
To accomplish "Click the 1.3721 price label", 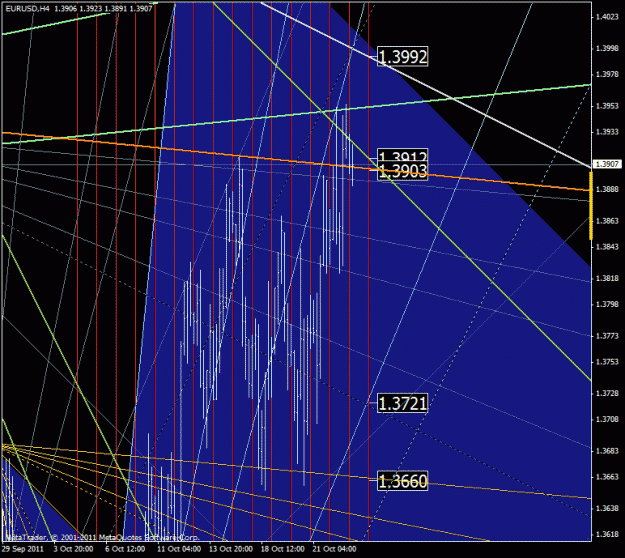I will (402, 403).
